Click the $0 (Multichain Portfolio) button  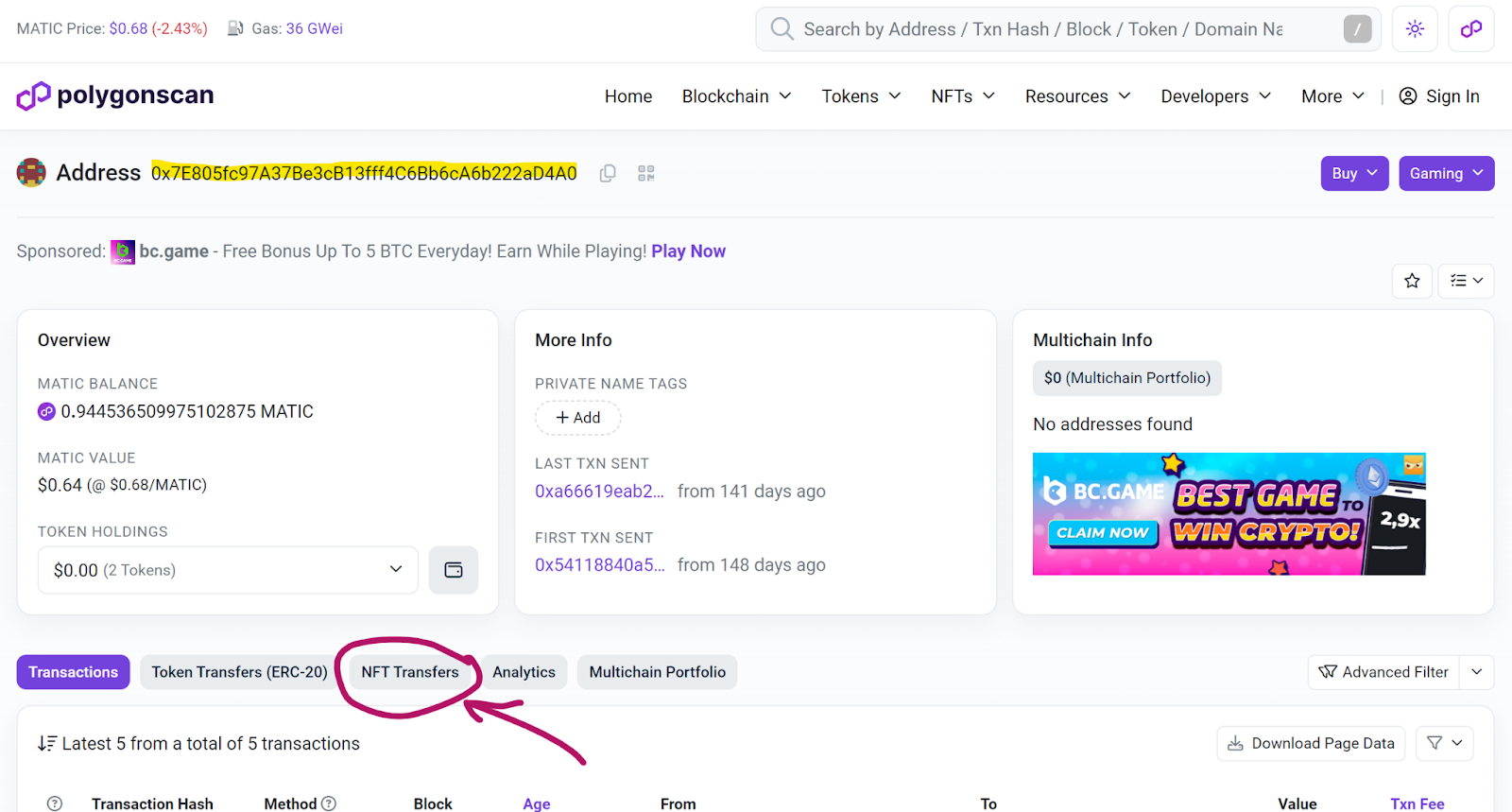[1127, 378]
